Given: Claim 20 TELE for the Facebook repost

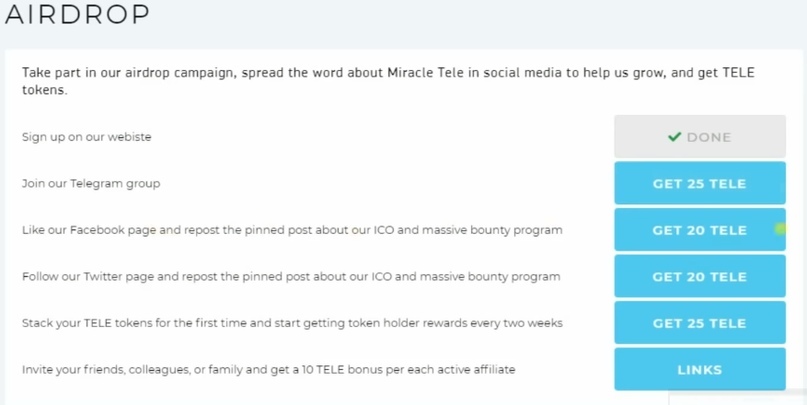Looking at the screenshot, I should [699, 230].
